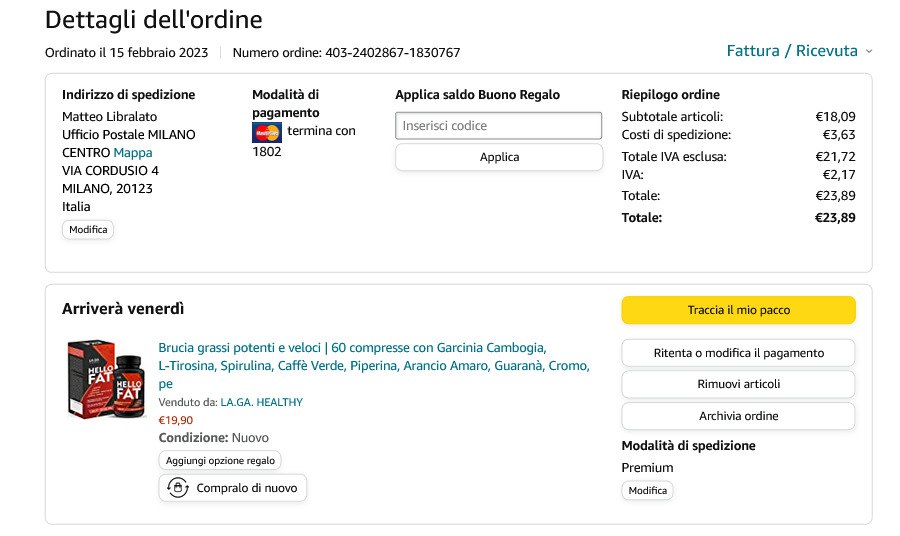Click the Inserisci codice gift card field
900x536 pixels.
click(498, 126)
